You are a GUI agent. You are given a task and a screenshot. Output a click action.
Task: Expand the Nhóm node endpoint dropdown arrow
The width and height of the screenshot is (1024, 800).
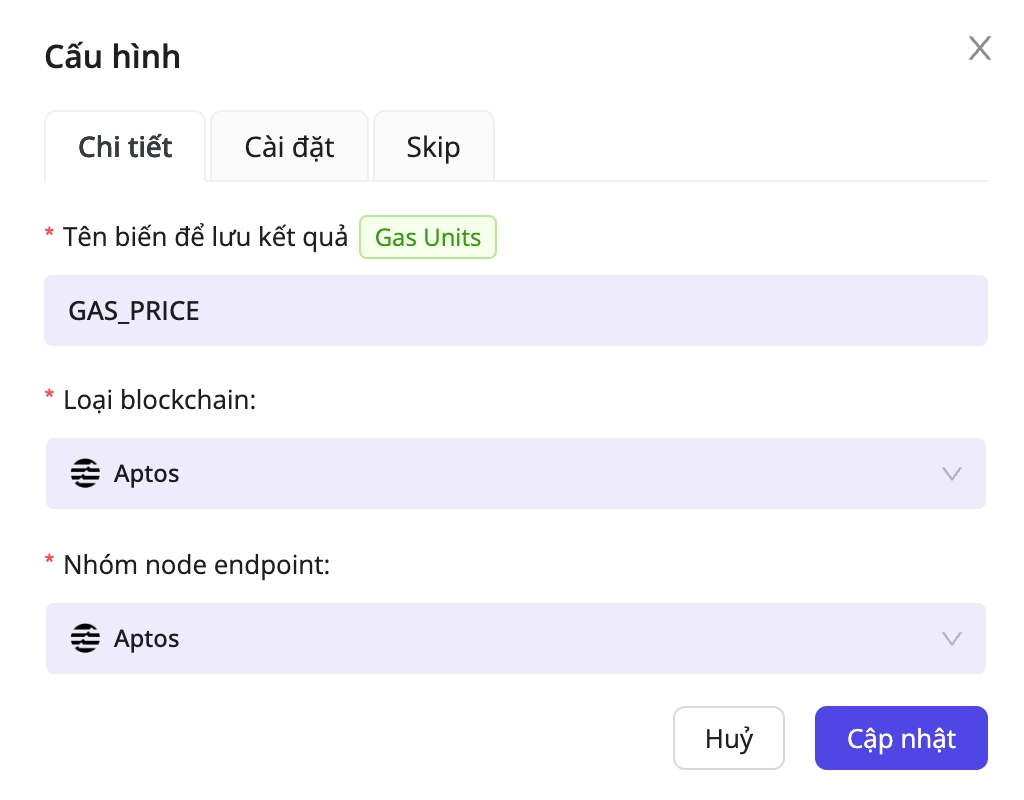coord(951,638)
